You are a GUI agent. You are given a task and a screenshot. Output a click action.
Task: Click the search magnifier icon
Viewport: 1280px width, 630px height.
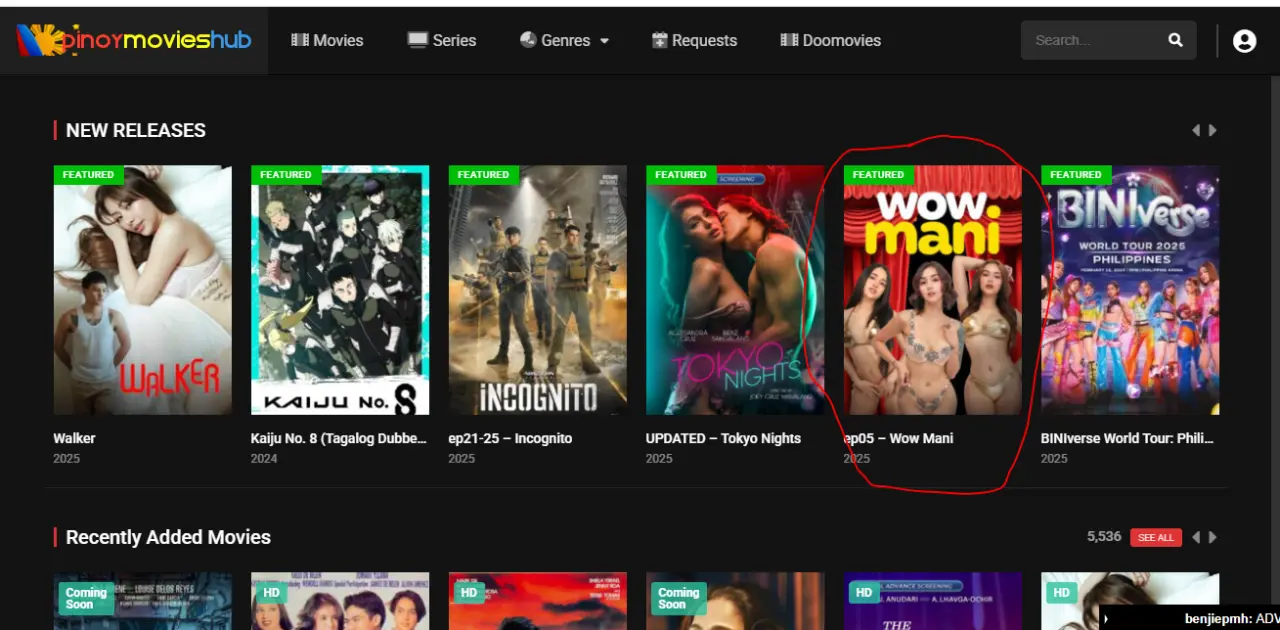tap(1175, 40)
